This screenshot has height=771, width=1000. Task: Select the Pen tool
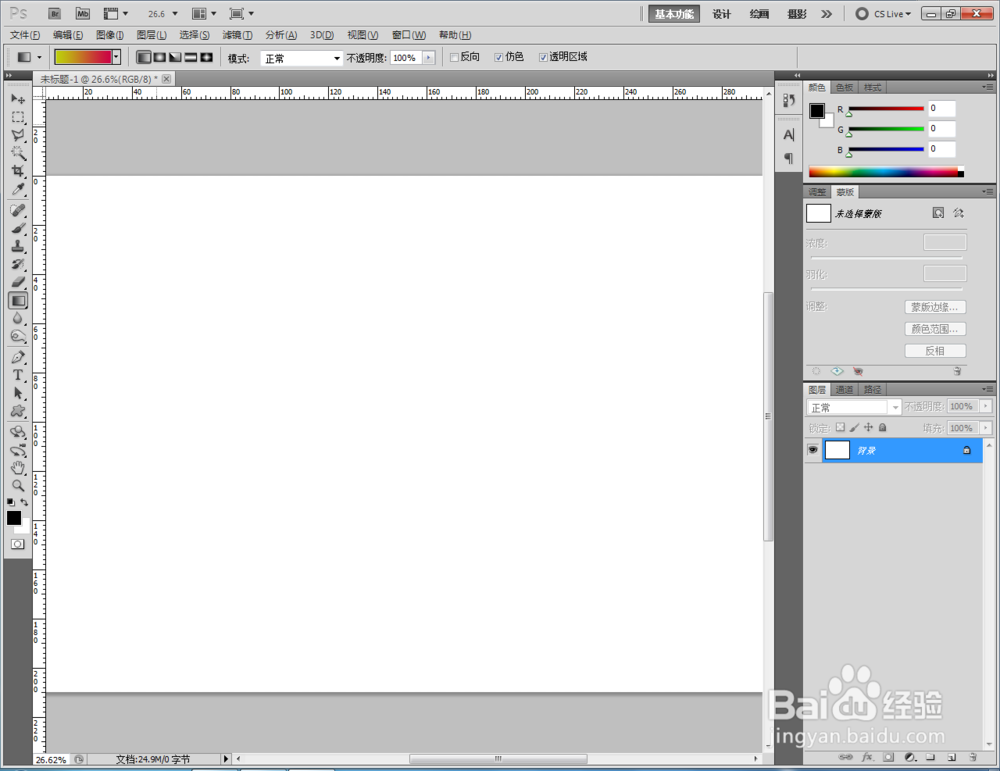[x=18, y=357]
